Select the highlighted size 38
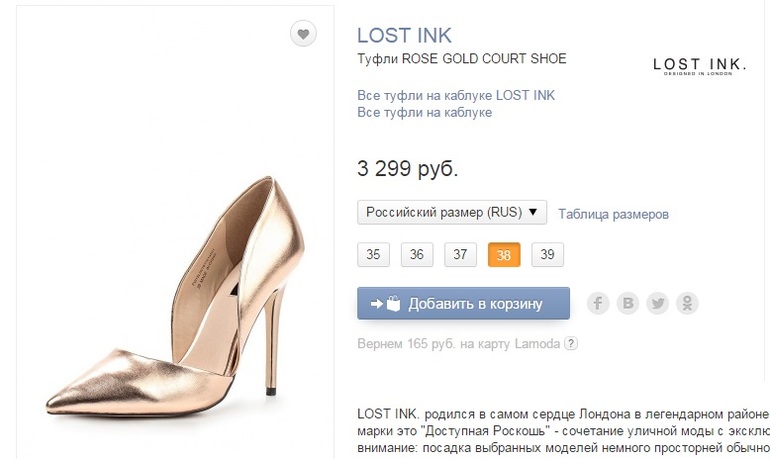The image size is (770, 459). coord(503,255)
